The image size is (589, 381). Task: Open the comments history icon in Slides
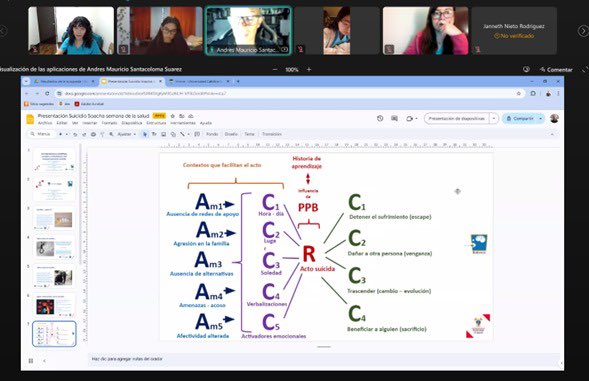(394, 118)
